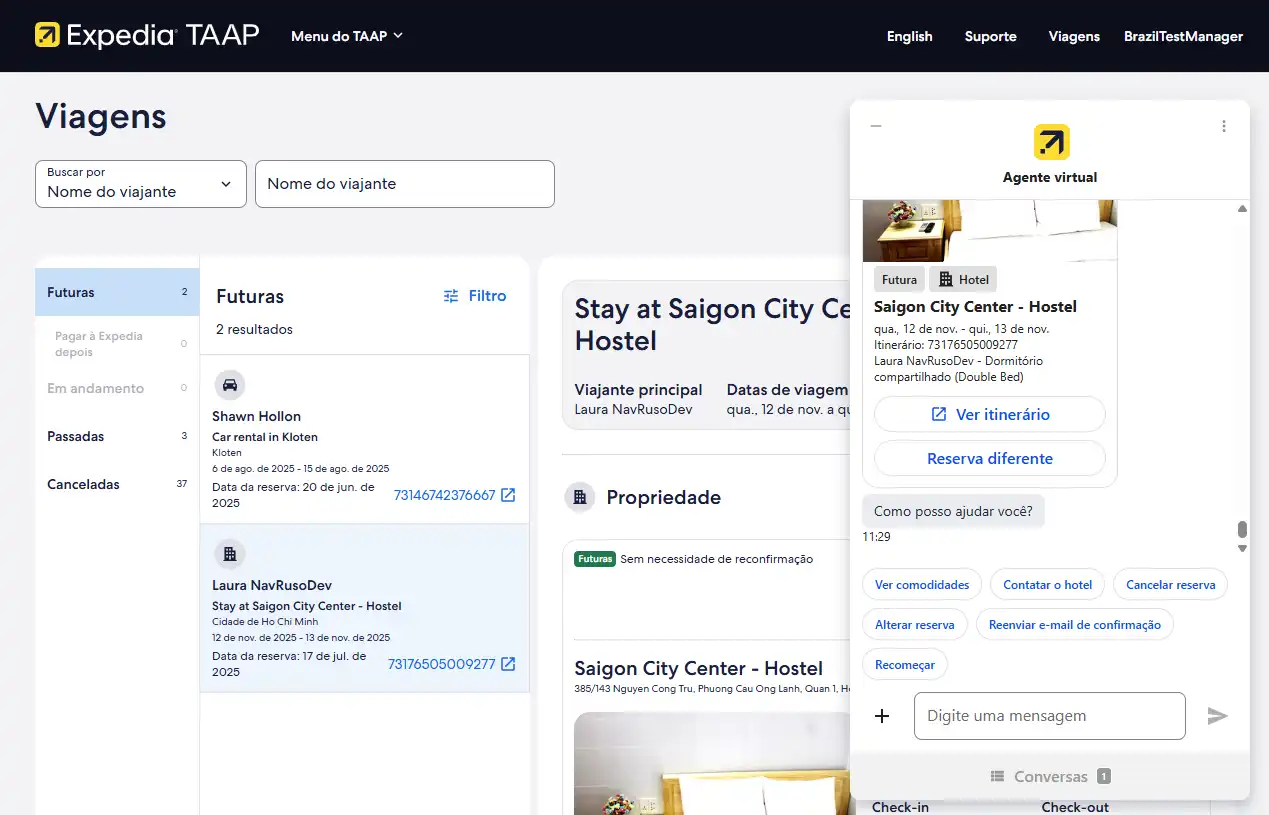Focus the Nome do viajante search field
The image size is (1269, 815).
click(405, 184)
